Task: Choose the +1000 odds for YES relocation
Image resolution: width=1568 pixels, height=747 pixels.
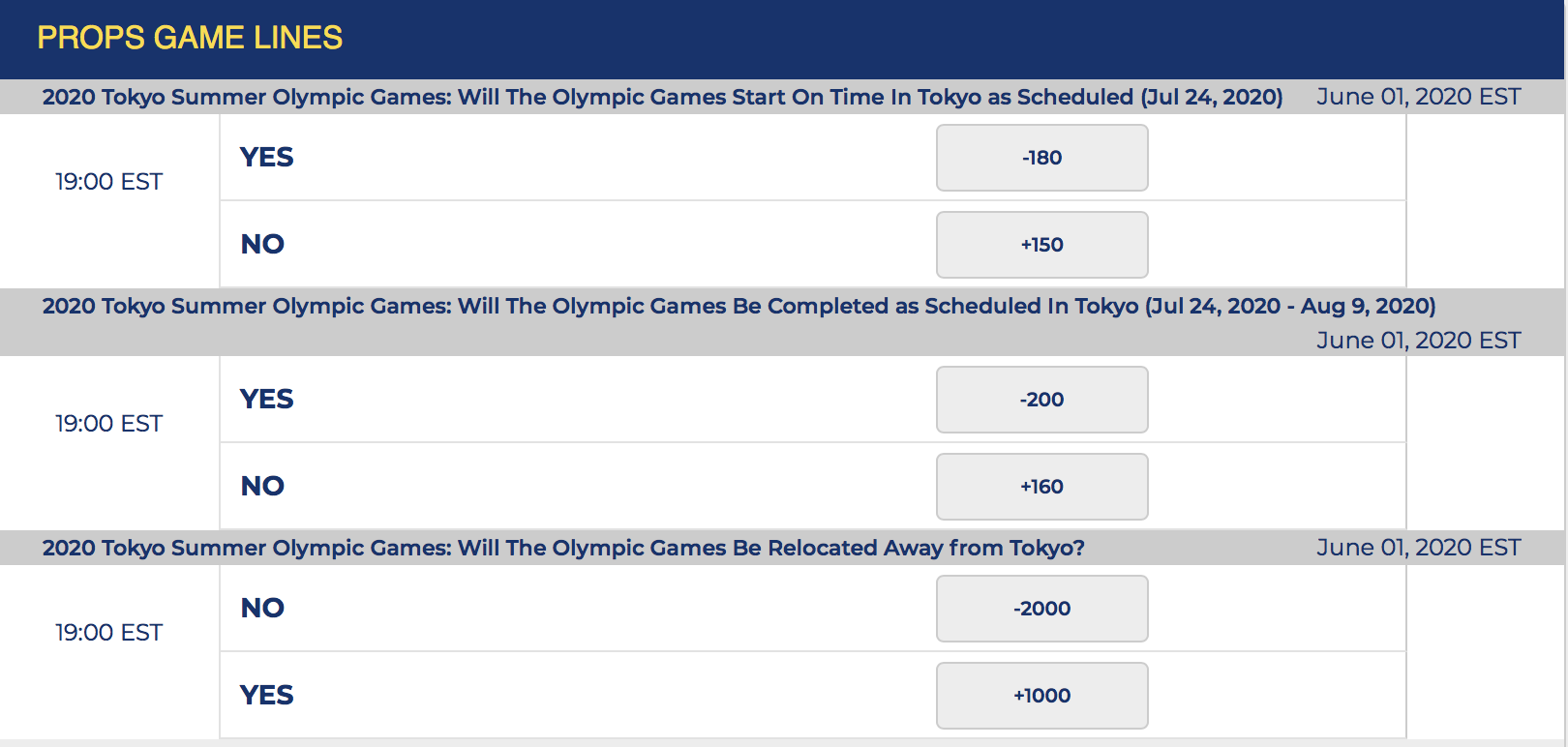Action: point(1041,696)
